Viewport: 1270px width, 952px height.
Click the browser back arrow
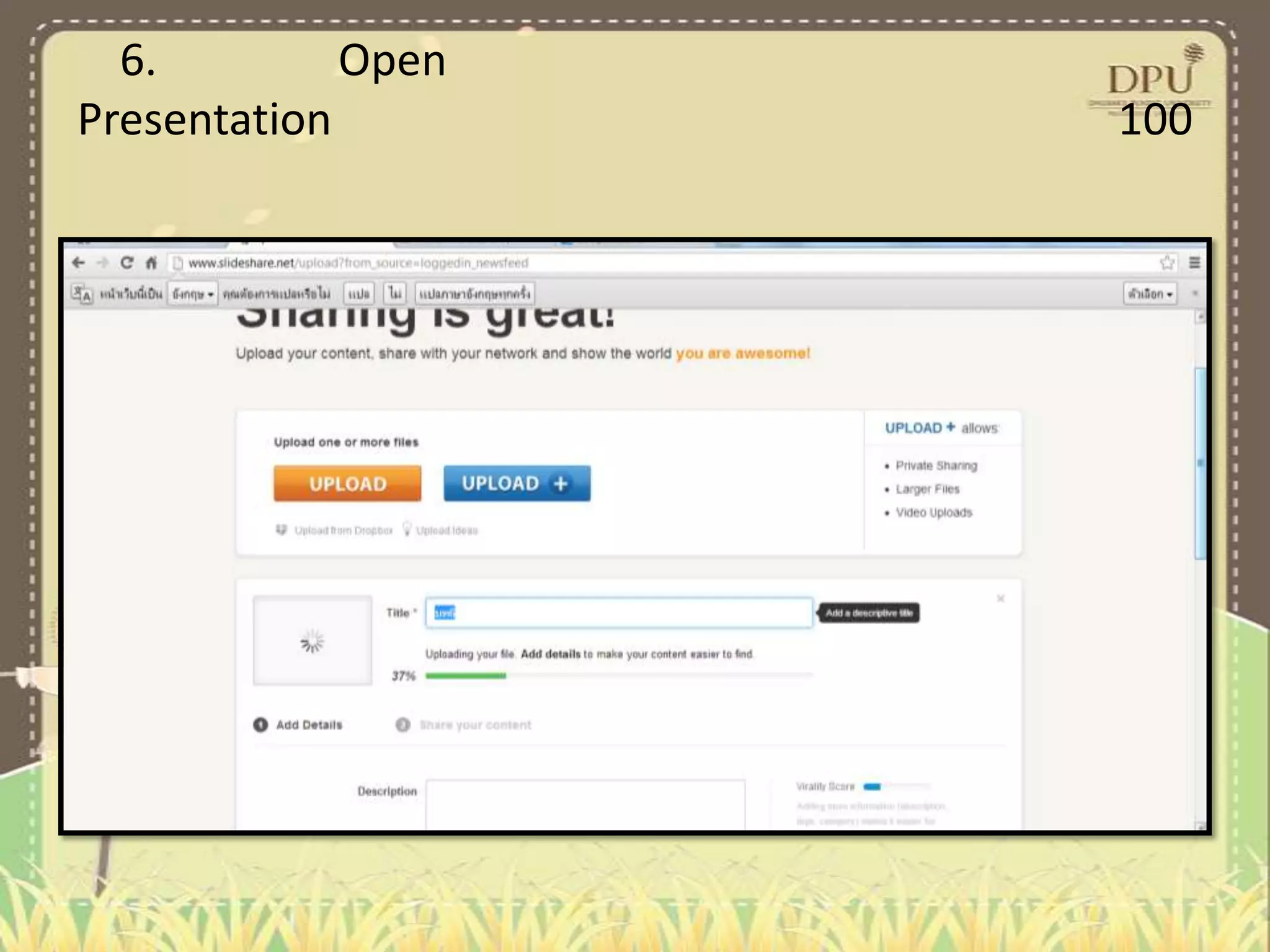click(78, 263)
